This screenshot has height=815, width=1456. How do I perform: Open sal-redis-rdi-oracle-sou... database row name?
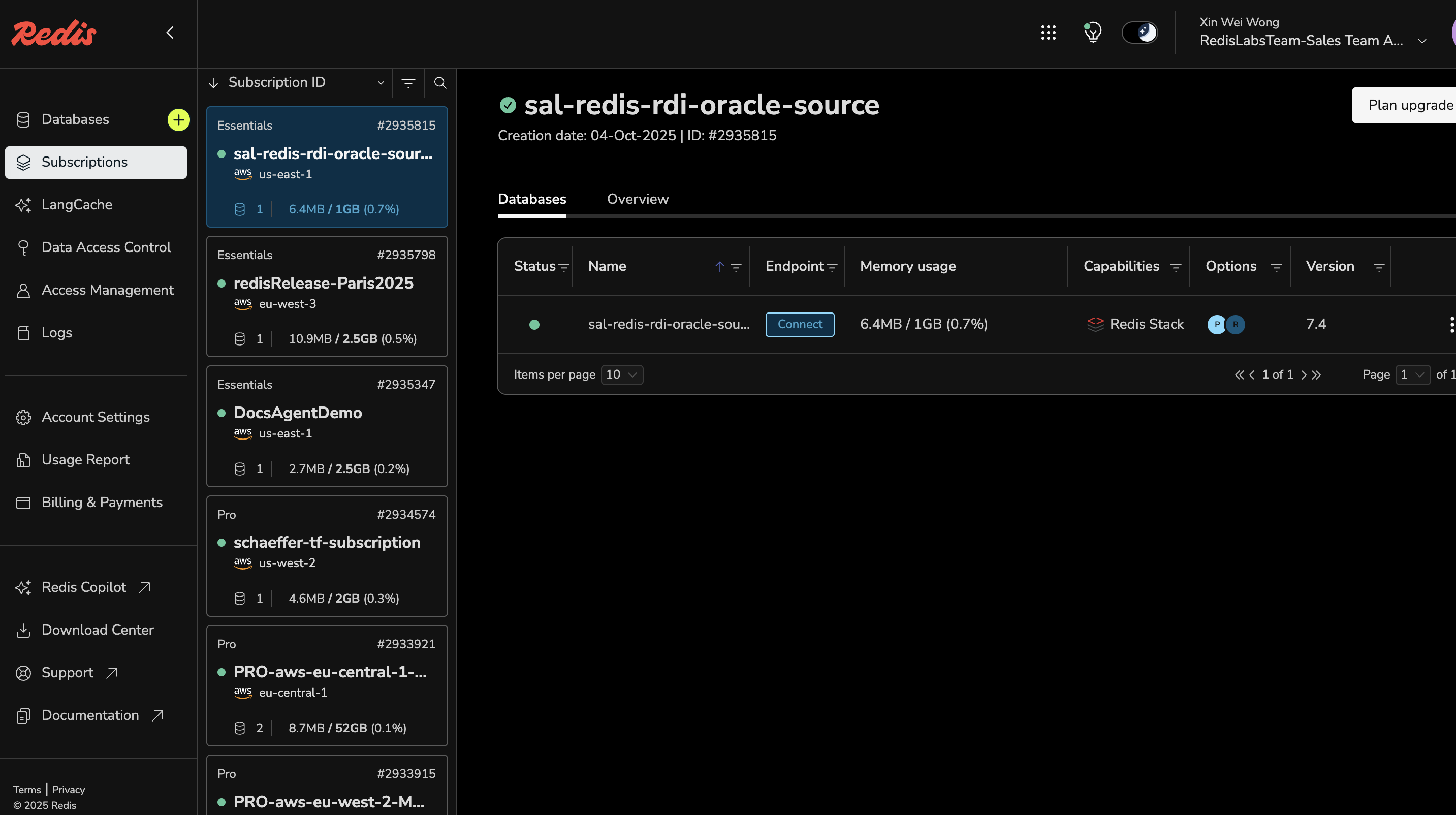point(669,324)
